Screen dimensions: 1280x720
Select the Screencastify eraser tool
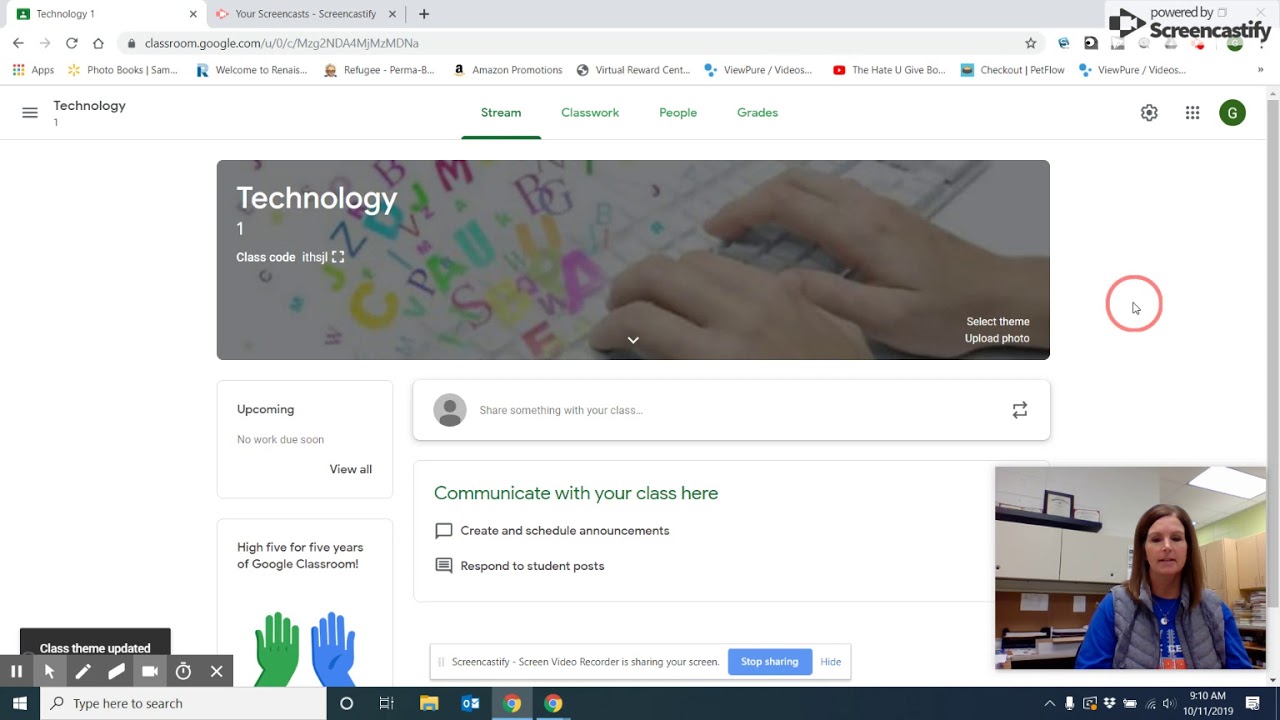(116, 672)
